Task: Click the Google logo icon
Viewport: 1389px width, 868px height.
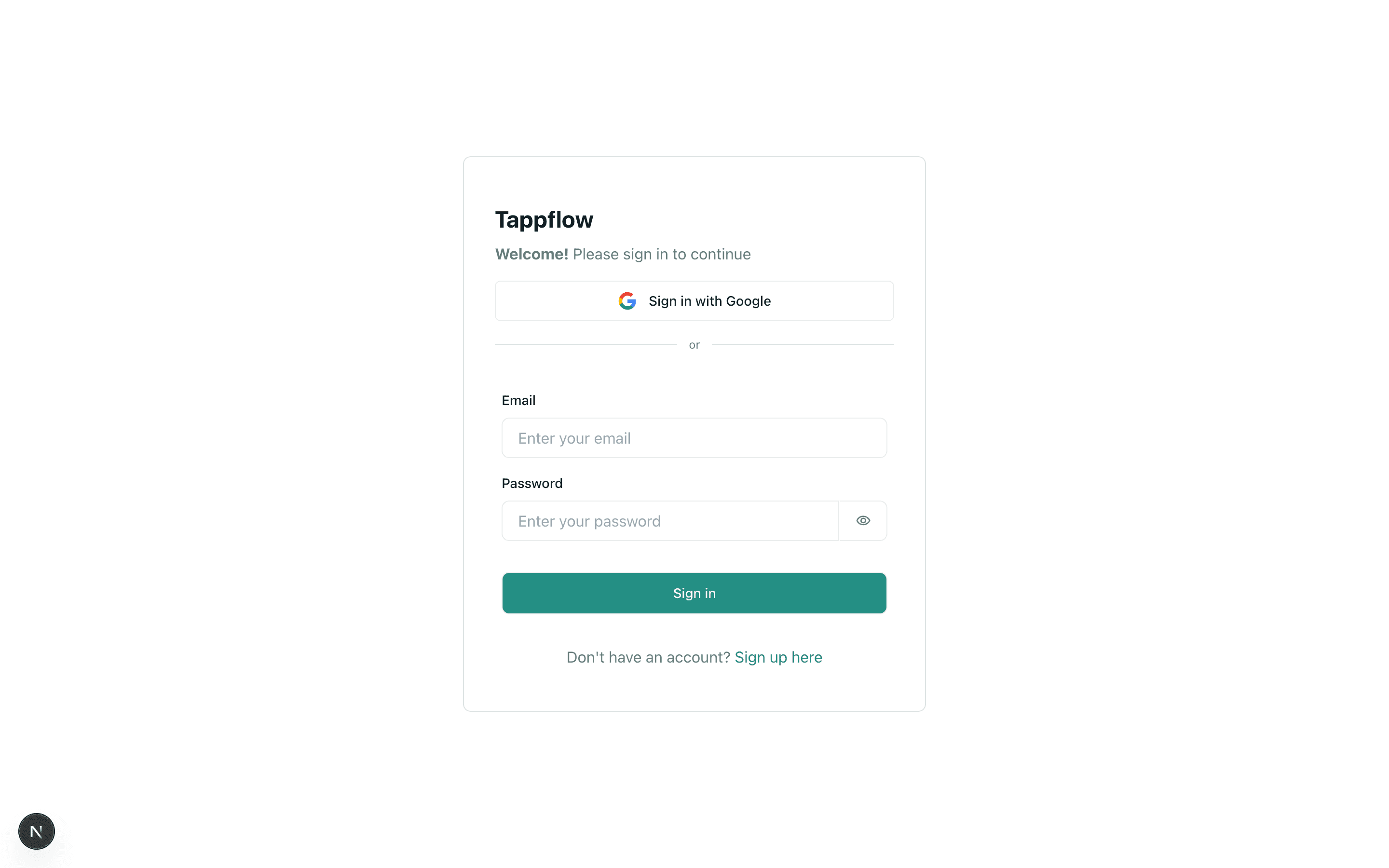Action: point(628,301)
